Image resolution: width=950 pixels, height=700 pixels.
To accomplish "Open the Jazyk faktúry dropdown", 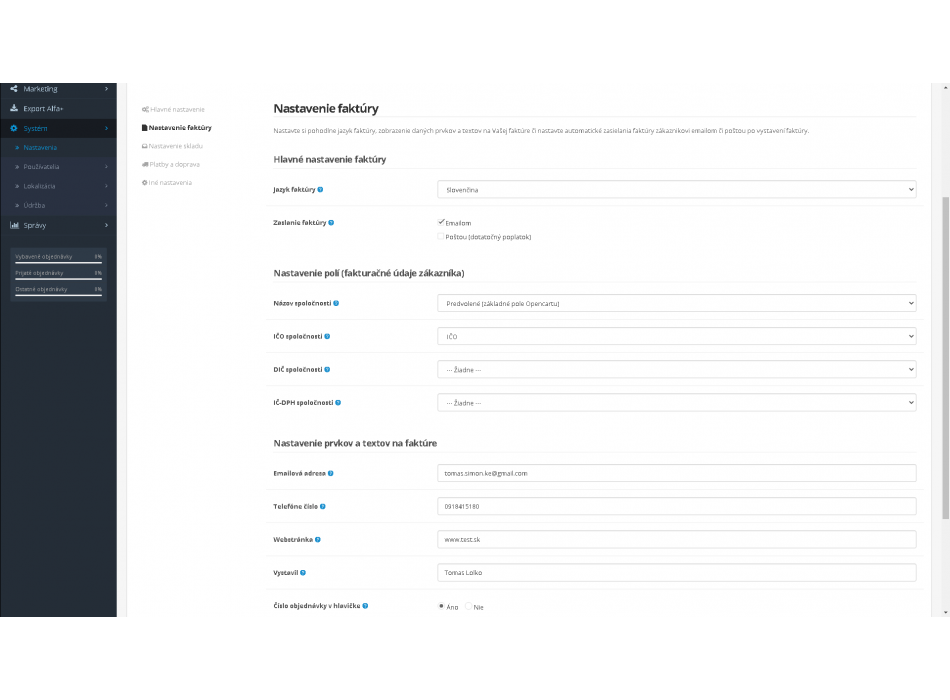I will (676, 190).
